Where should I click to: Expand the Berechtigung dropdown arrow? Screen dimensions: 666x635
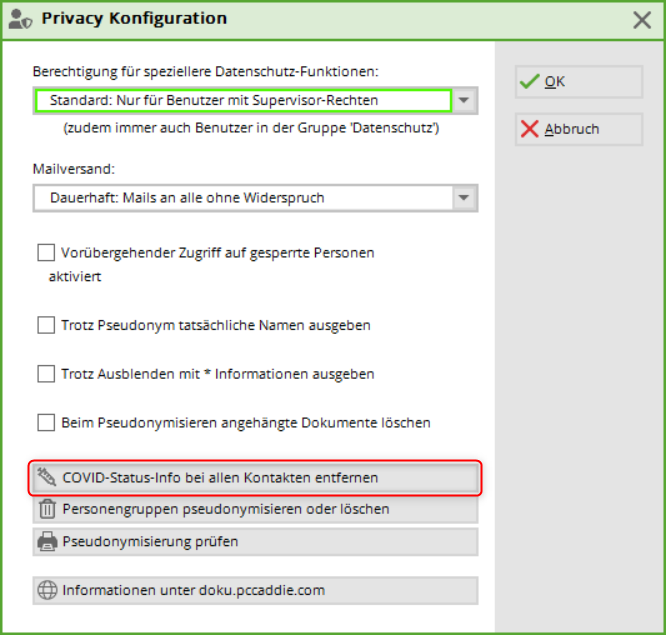point(465,101)
